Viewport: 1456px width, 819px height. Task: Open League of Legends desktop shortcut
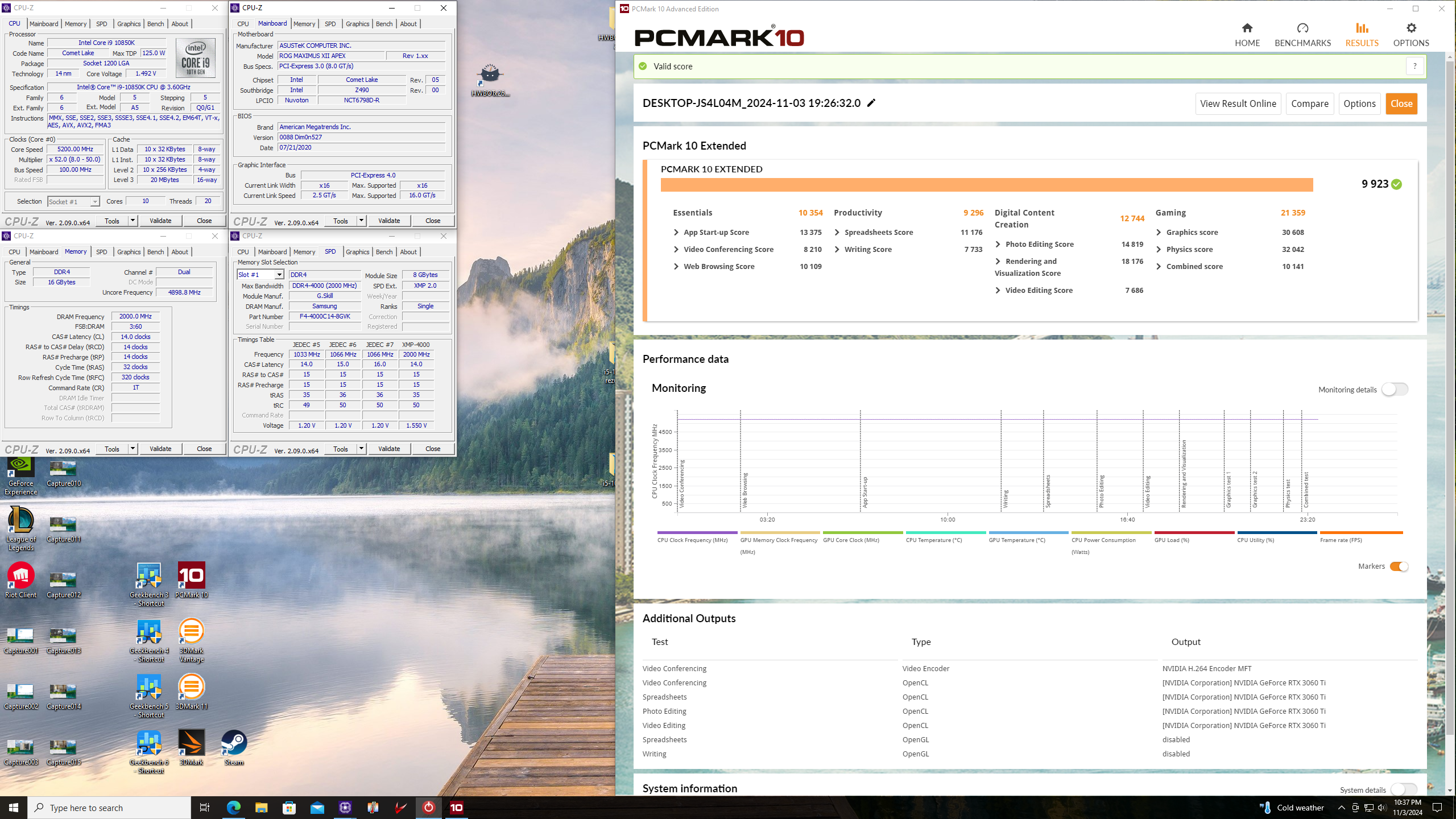21,529
